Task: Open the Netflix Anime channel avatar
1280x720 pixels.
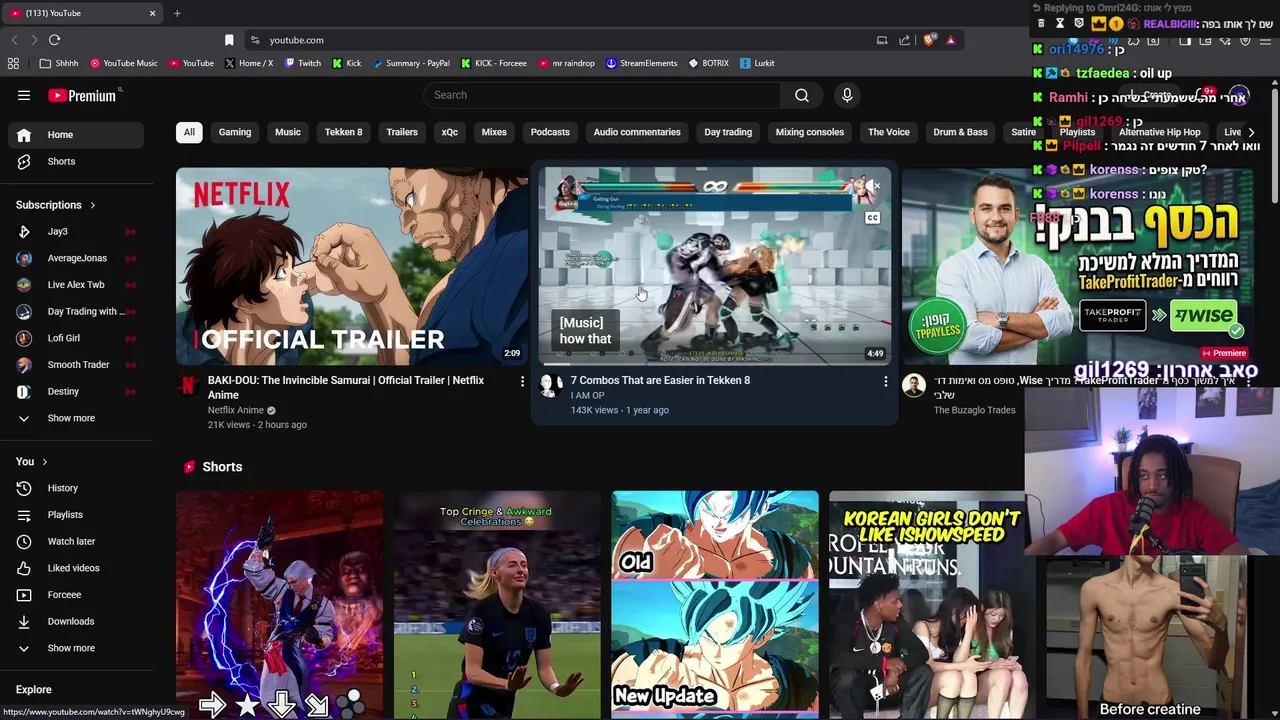Action: pos(188,387)
